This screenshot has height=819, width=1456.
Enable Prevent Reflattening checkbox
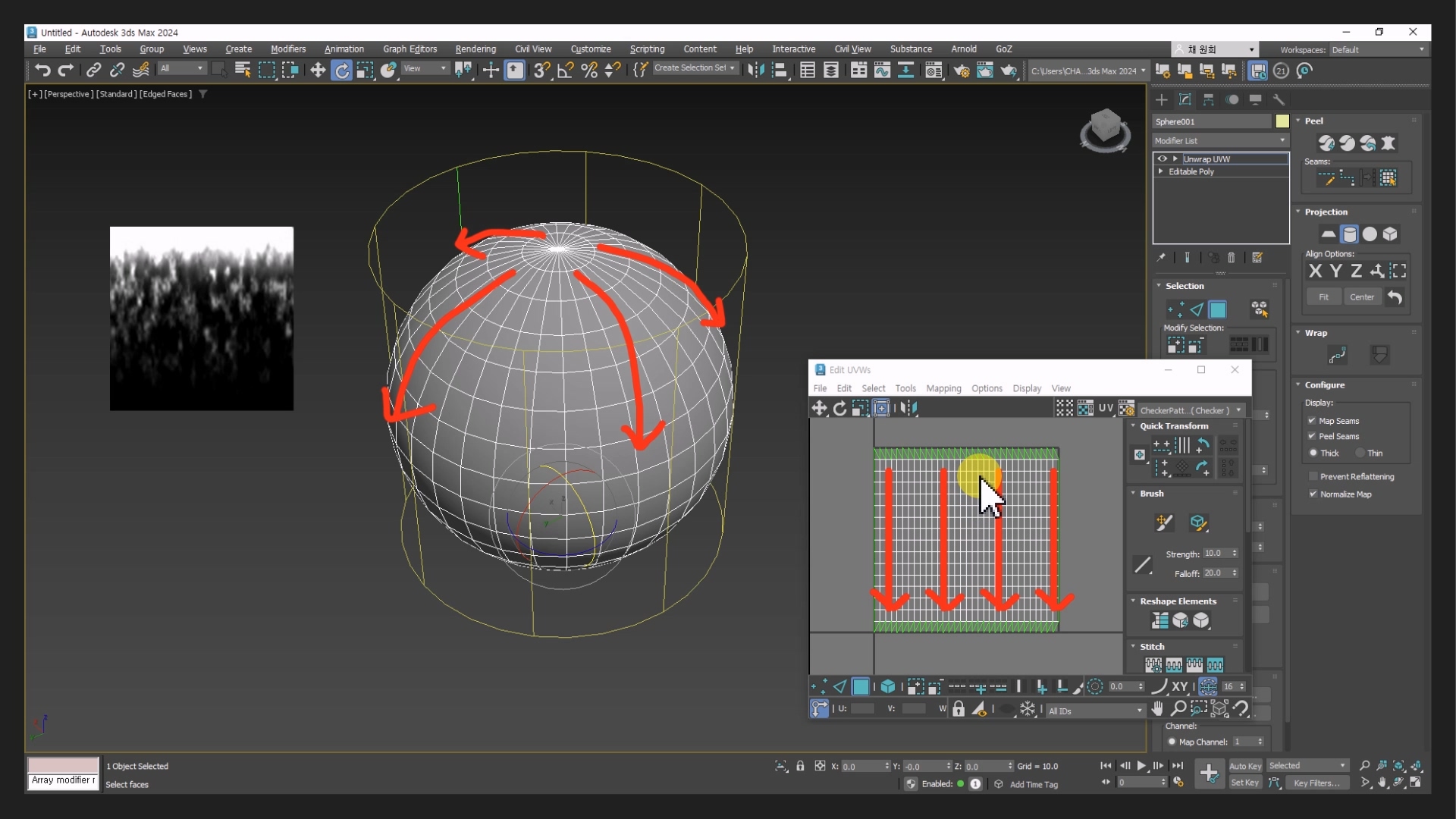(x=1313, y=476)
